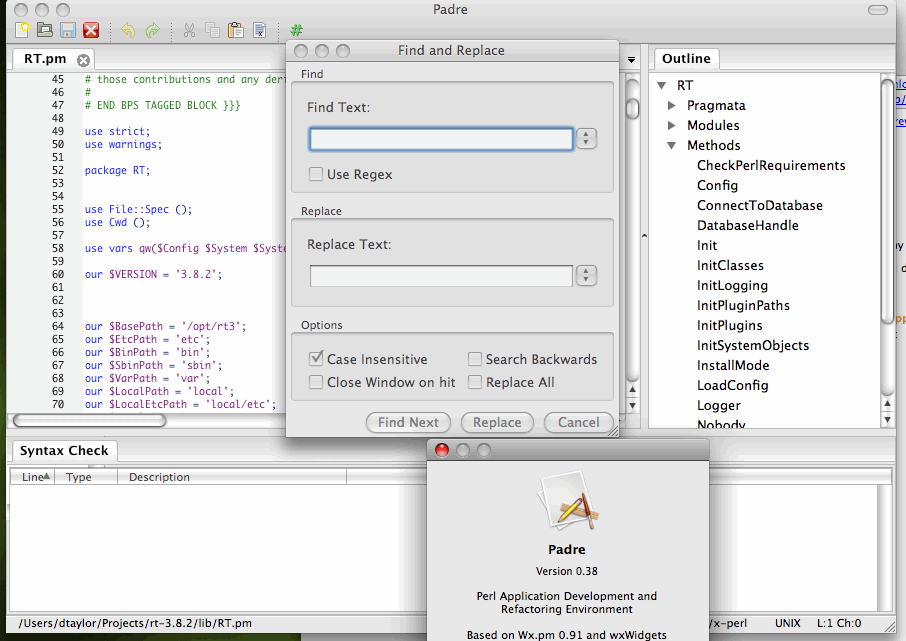This screenshot has height=641, width=906.
Task: Click the Undo arrow icon
Action: [128, 30]
